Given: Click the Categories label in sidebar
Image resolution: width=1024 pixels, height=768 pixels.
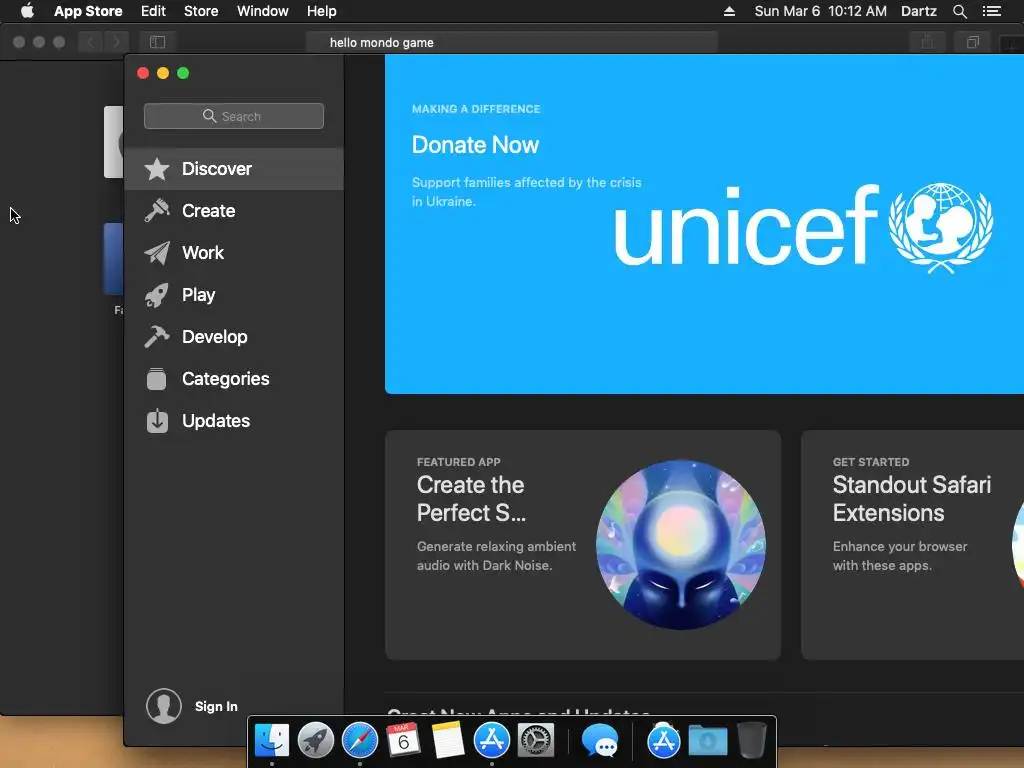Looking at the screenshot, I should click(x=225, y=379).
